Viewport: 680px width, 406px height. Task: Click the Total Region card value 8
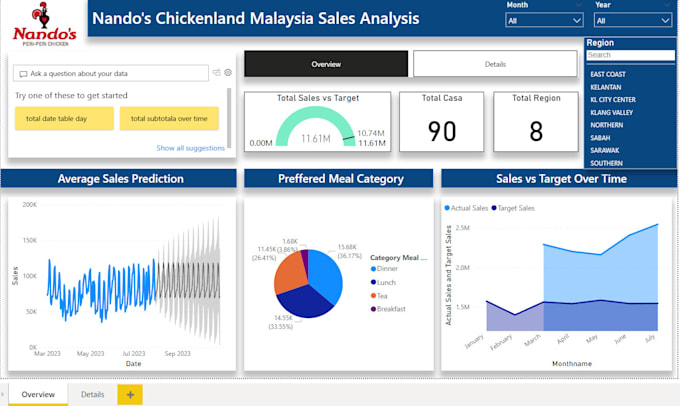536,131
